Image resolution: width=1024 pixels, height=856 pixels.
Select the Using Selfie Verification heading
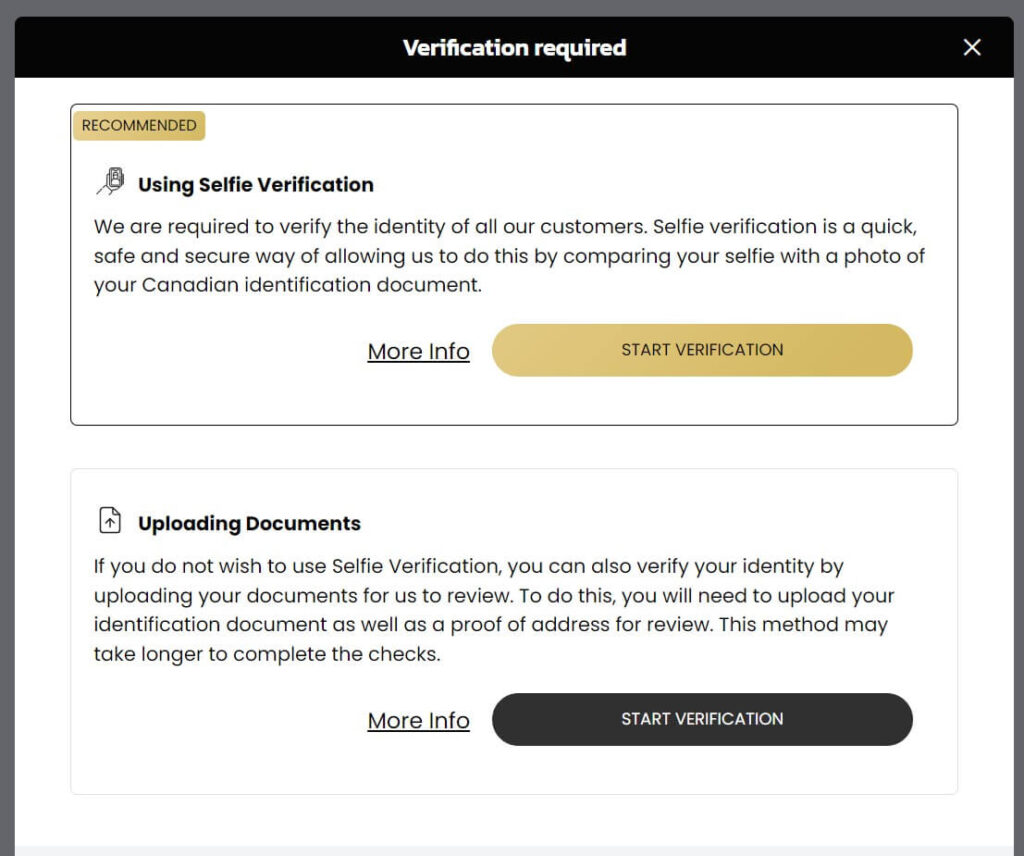256,185
